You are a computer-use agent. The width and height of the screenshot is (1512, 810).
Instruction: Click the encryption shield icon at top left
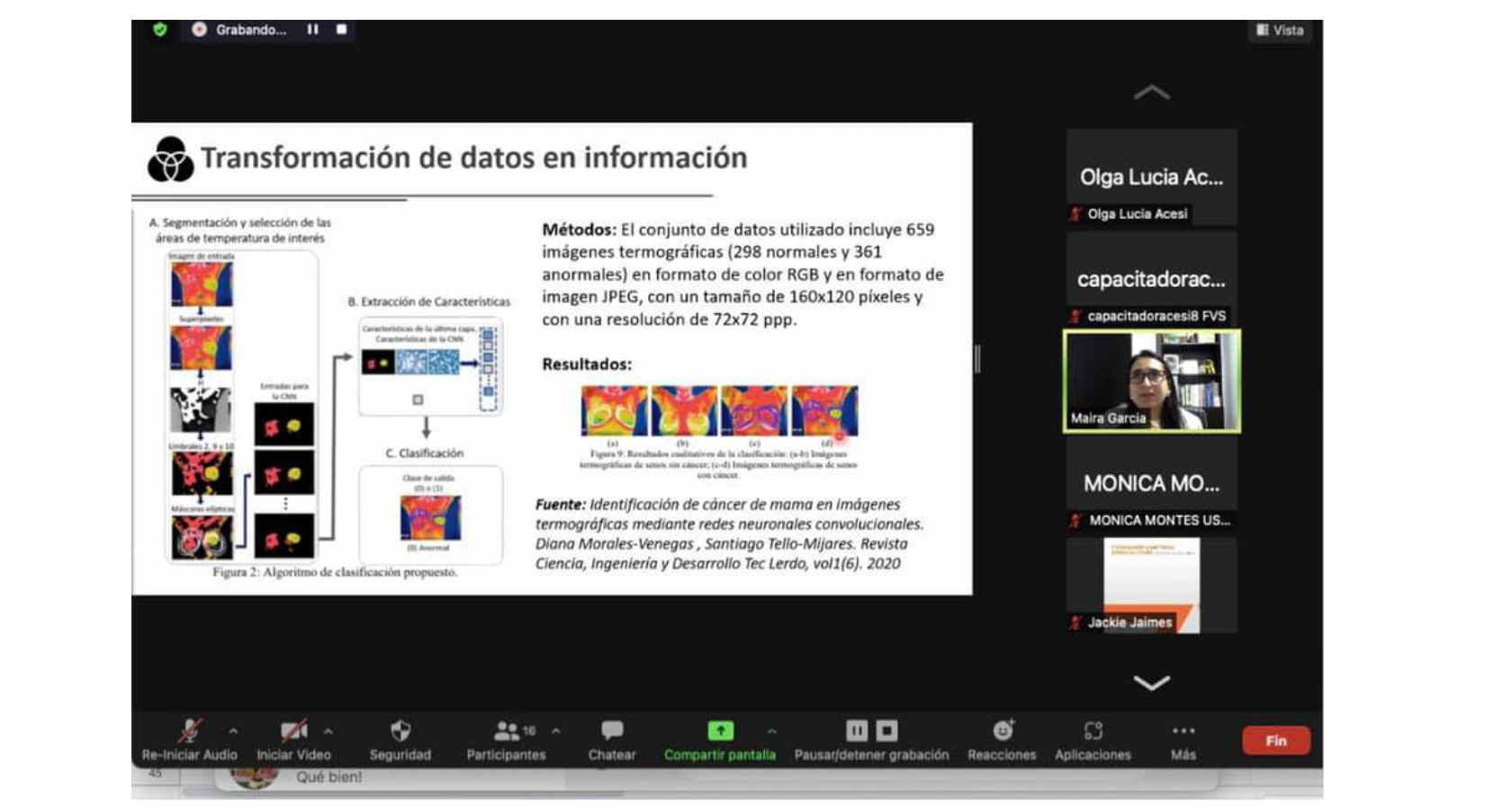[x=160, y=30]
